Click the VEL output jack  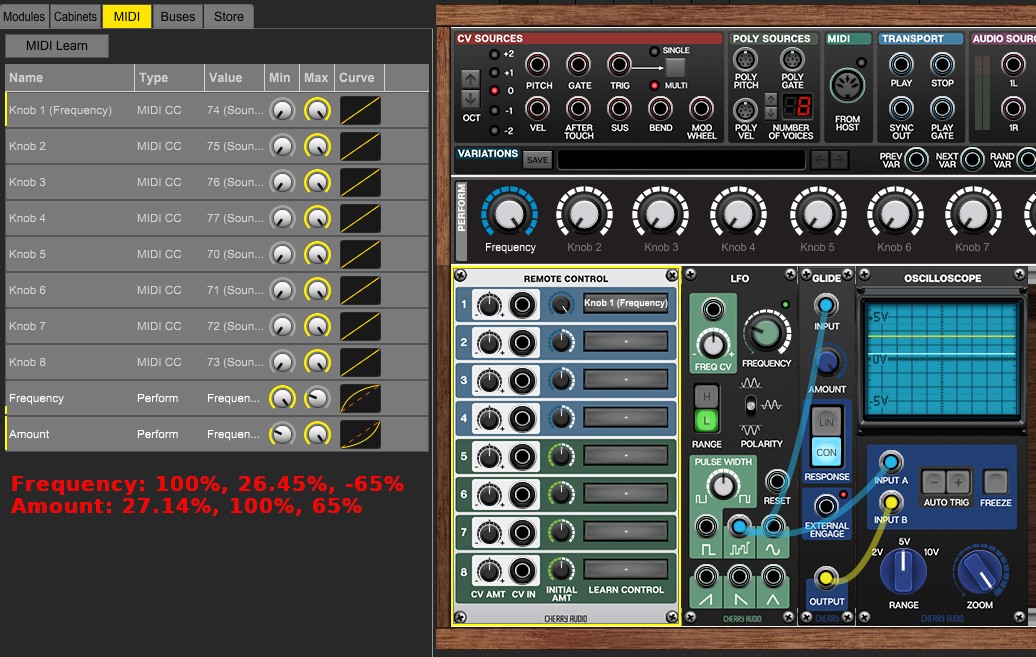tap(537, 108)
